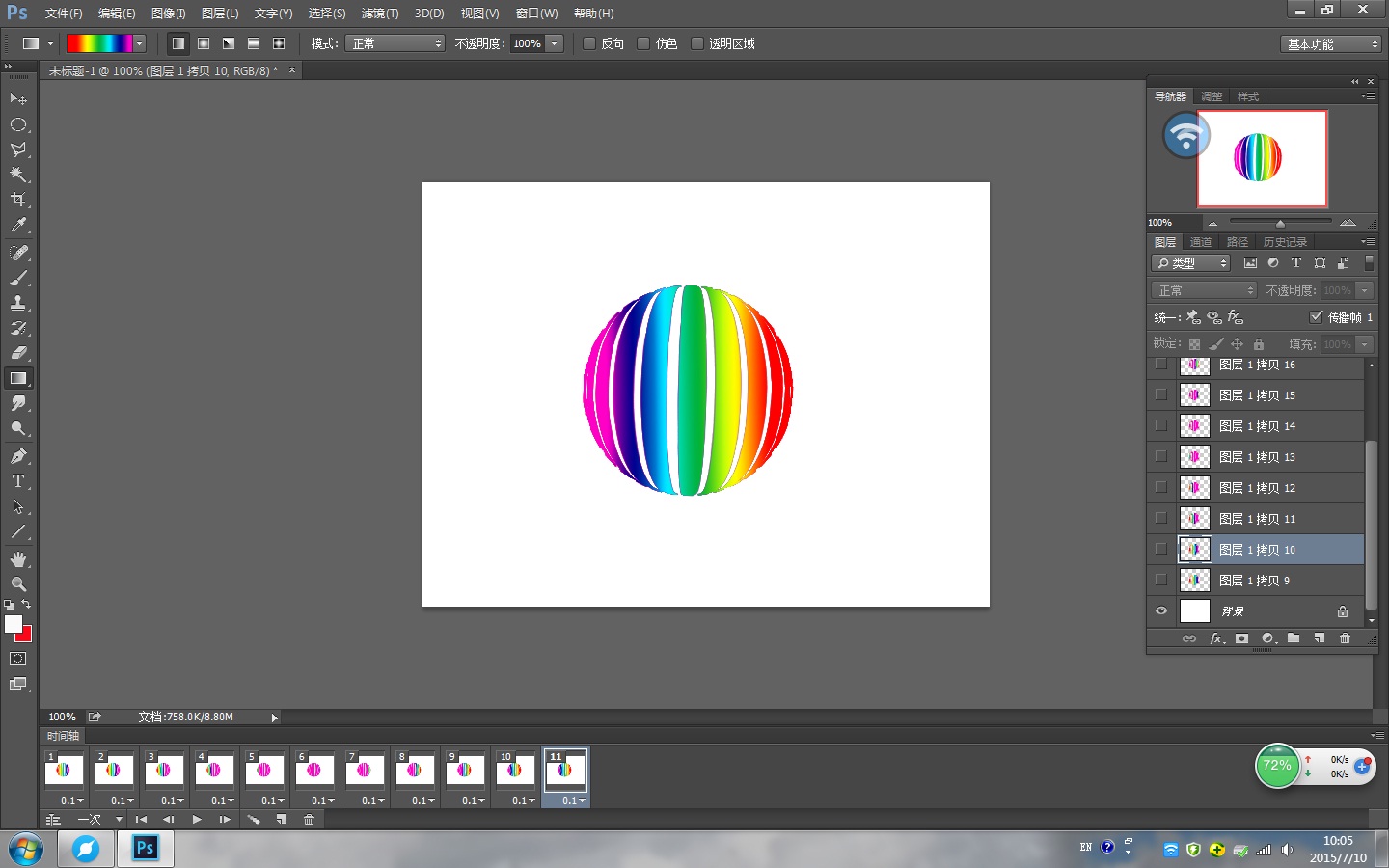Uncheck the Propagate Frame 1 (传播帧 1) checkbox

(1316, 316)
